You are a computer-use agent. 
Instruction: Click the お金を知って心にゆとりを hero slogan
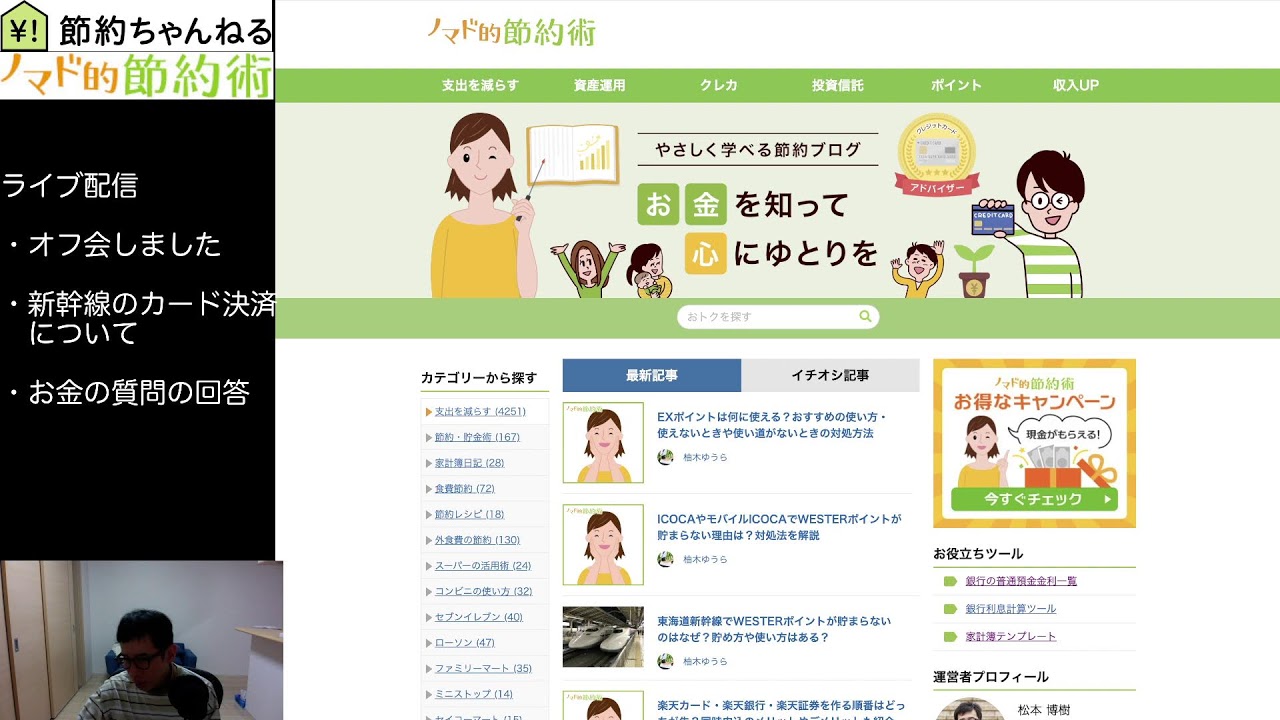pos(758,229)
